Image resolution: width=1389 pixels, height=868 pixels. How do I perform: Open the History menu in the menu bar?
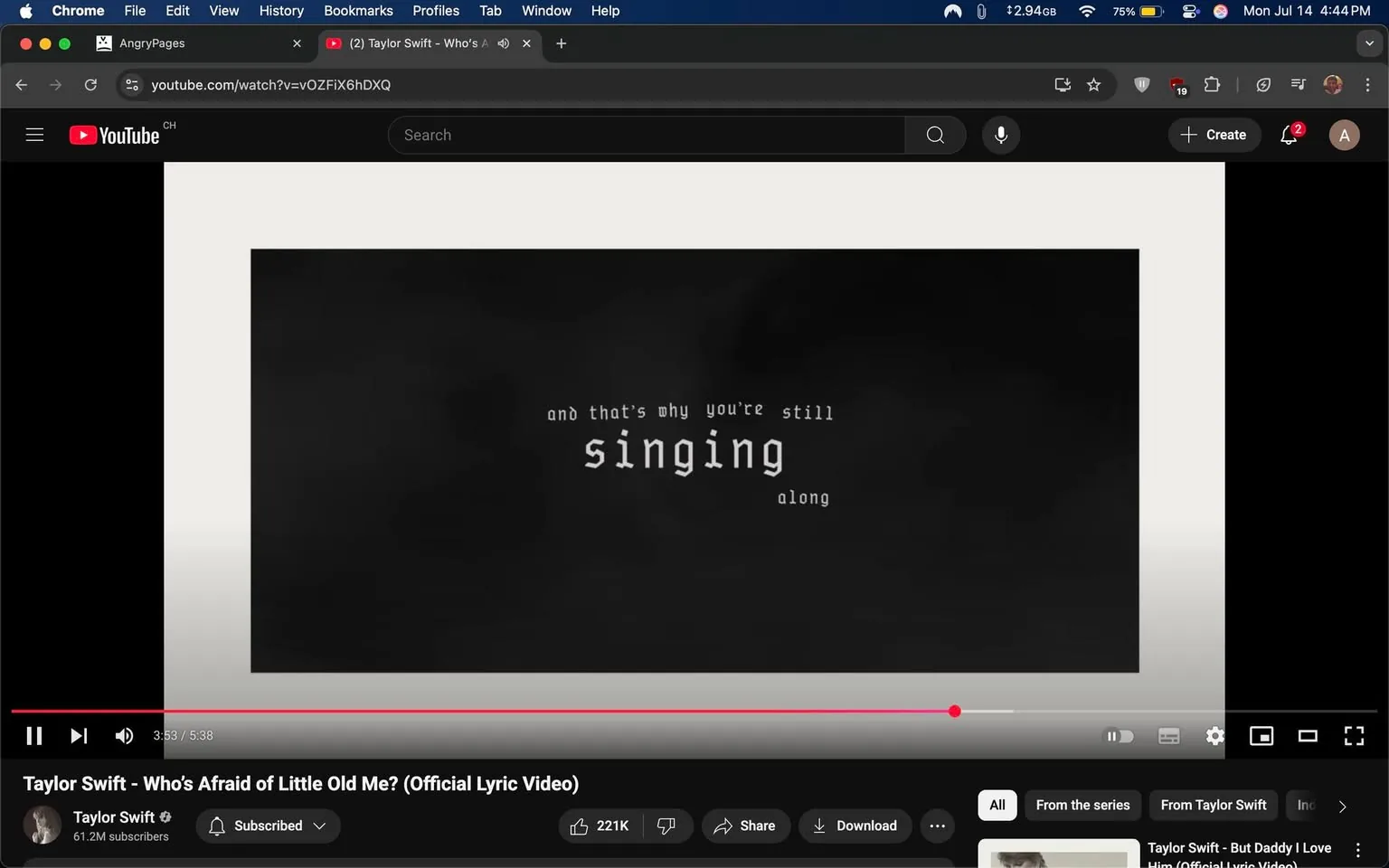click(x=280, y=11)
